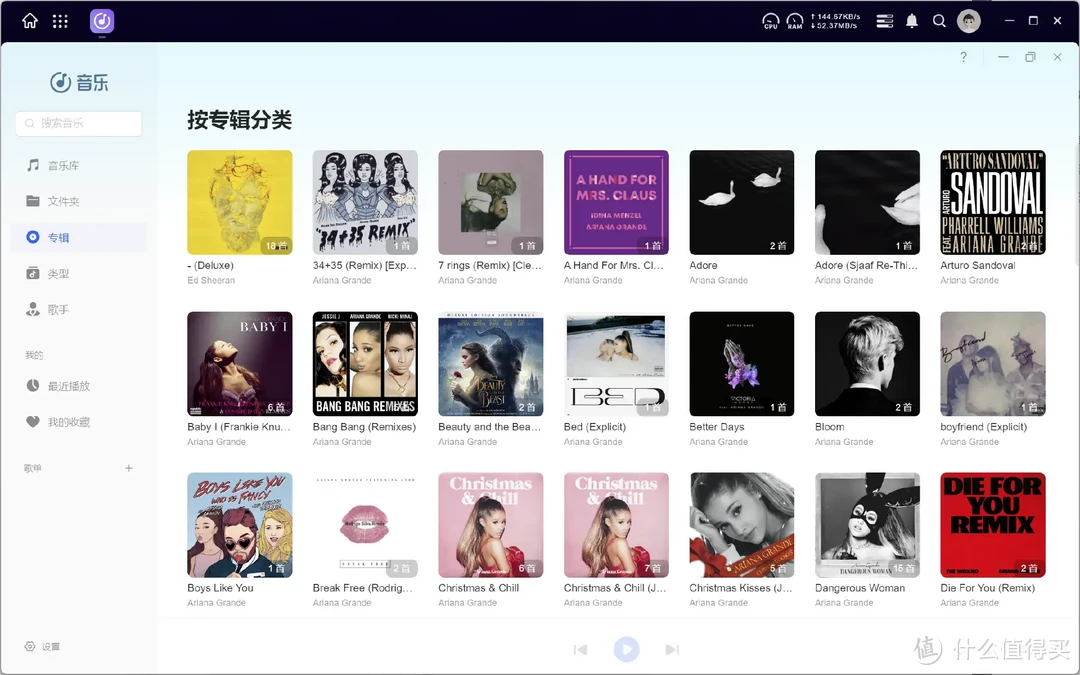Viewport: 1080px width, 675px height.
Task: Open the 7 rings (Remix) album cover
Action: pyautogui.click(x=490, y=202)
